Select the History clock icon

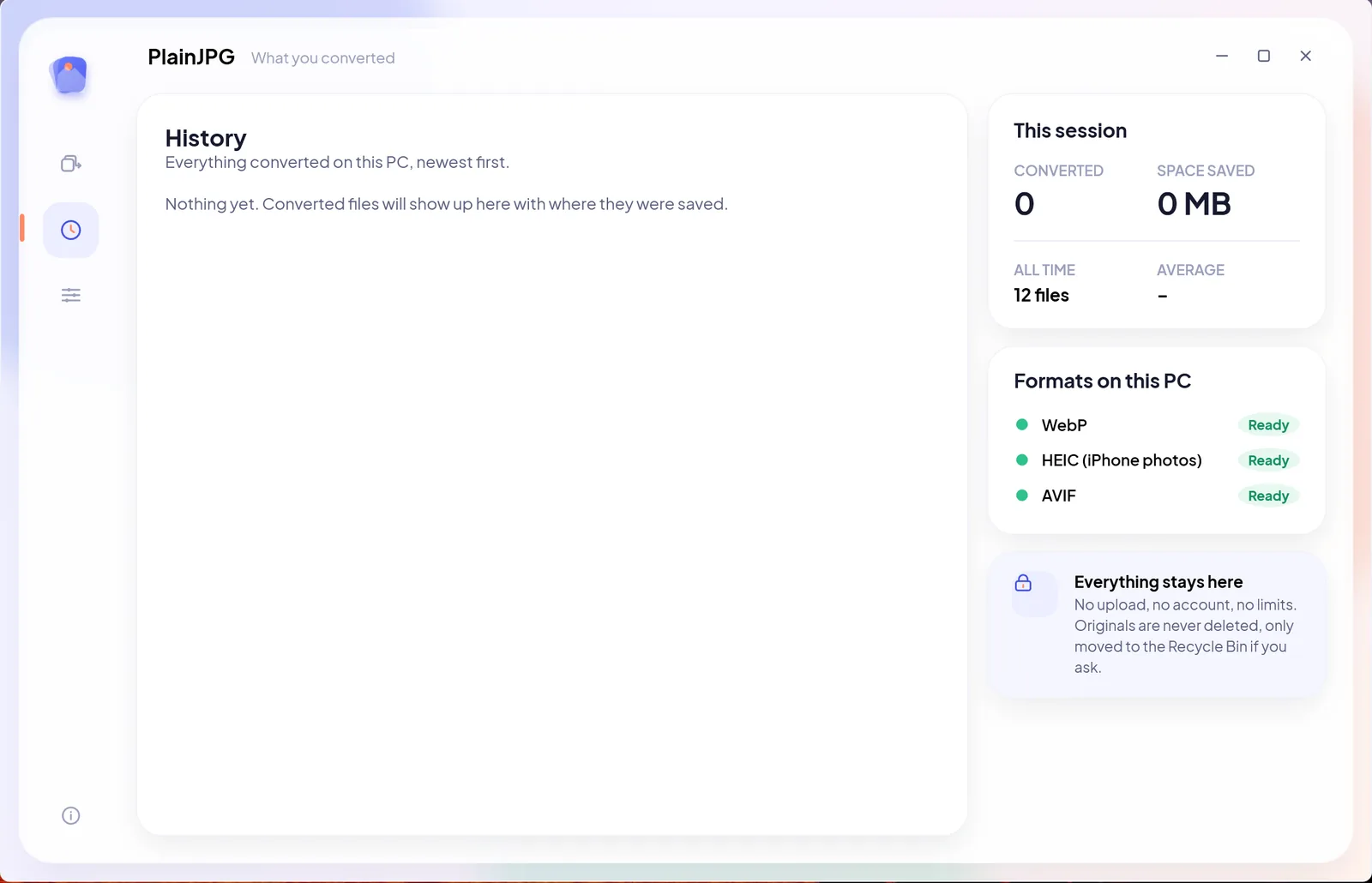coord(71,230)
